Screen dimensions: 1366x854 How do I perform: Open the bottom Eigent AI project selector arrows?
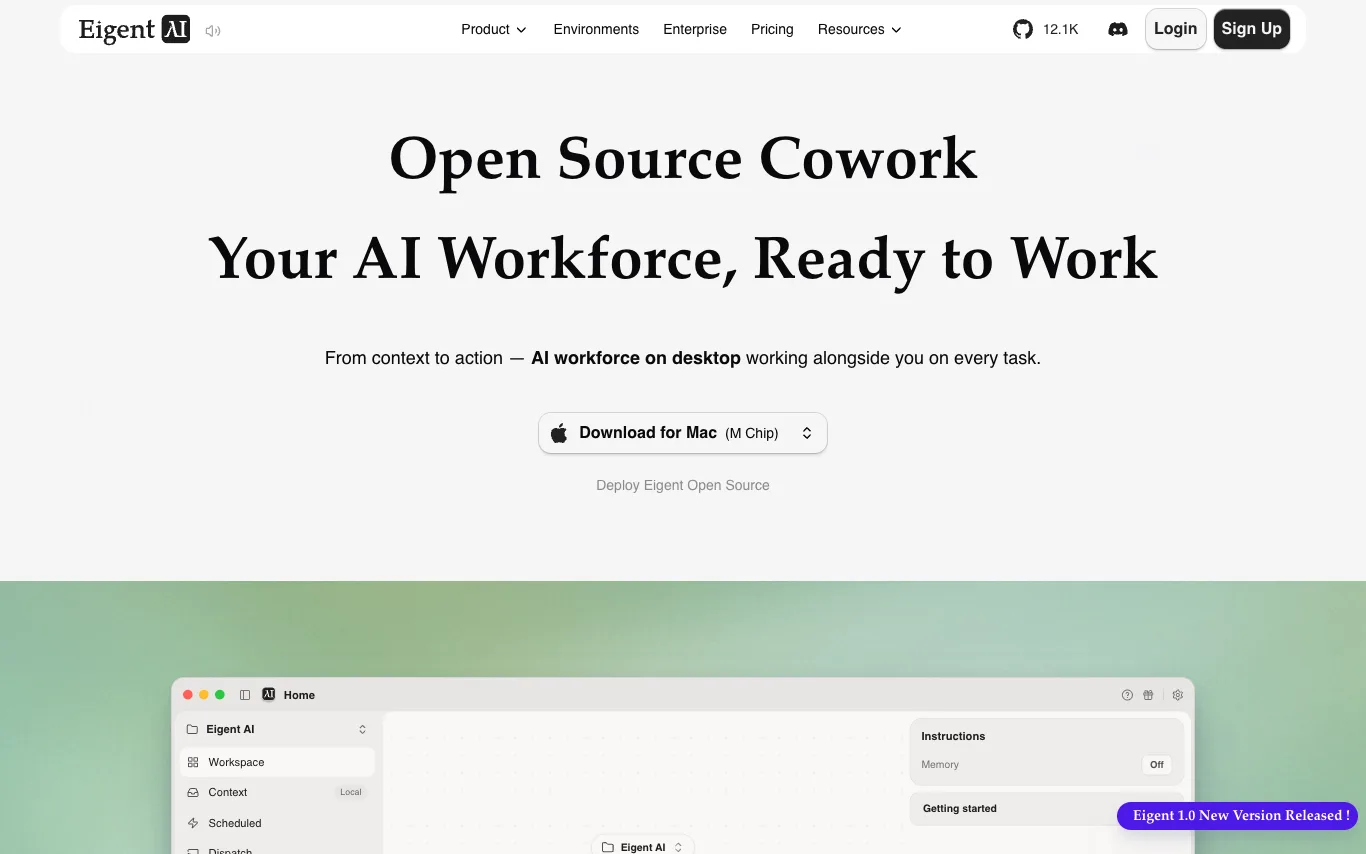[678, 847]
